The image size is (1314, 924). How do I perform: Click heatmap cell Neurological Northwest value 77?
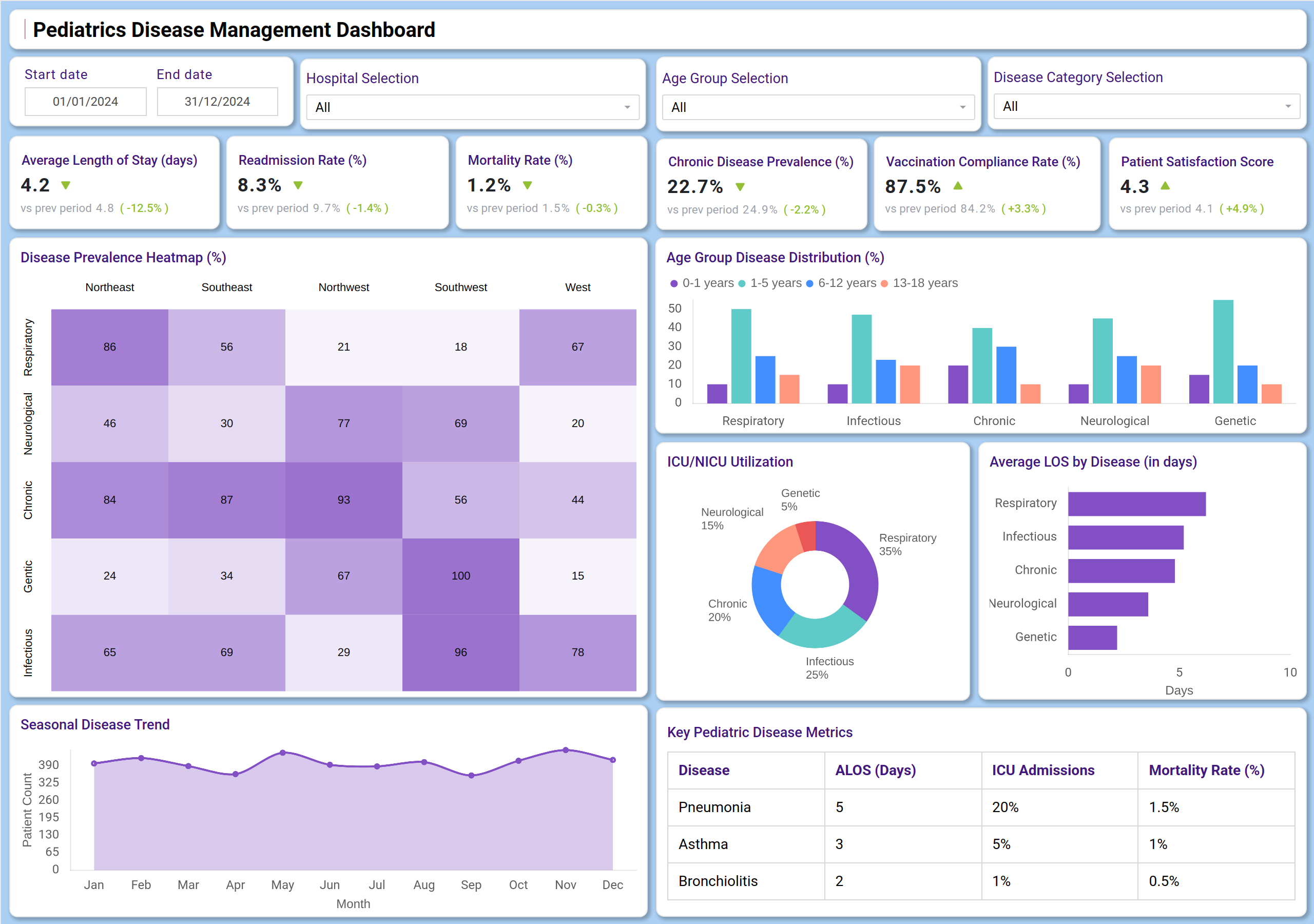[344, 423]
